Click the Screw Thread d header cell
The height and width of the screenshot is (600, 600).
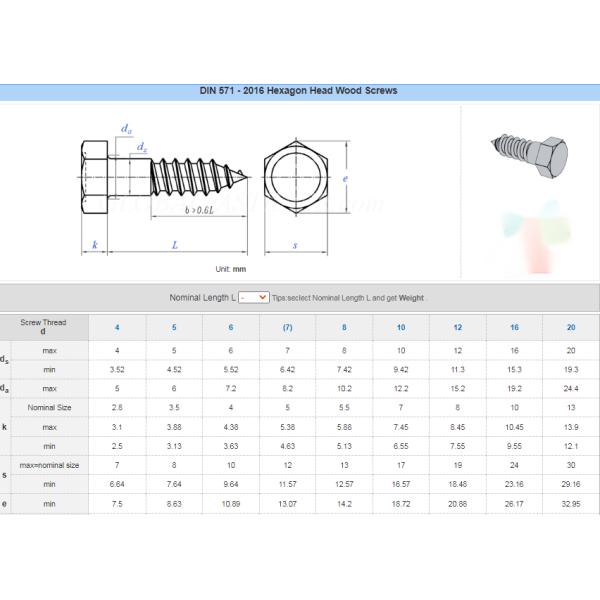point(44,327)
